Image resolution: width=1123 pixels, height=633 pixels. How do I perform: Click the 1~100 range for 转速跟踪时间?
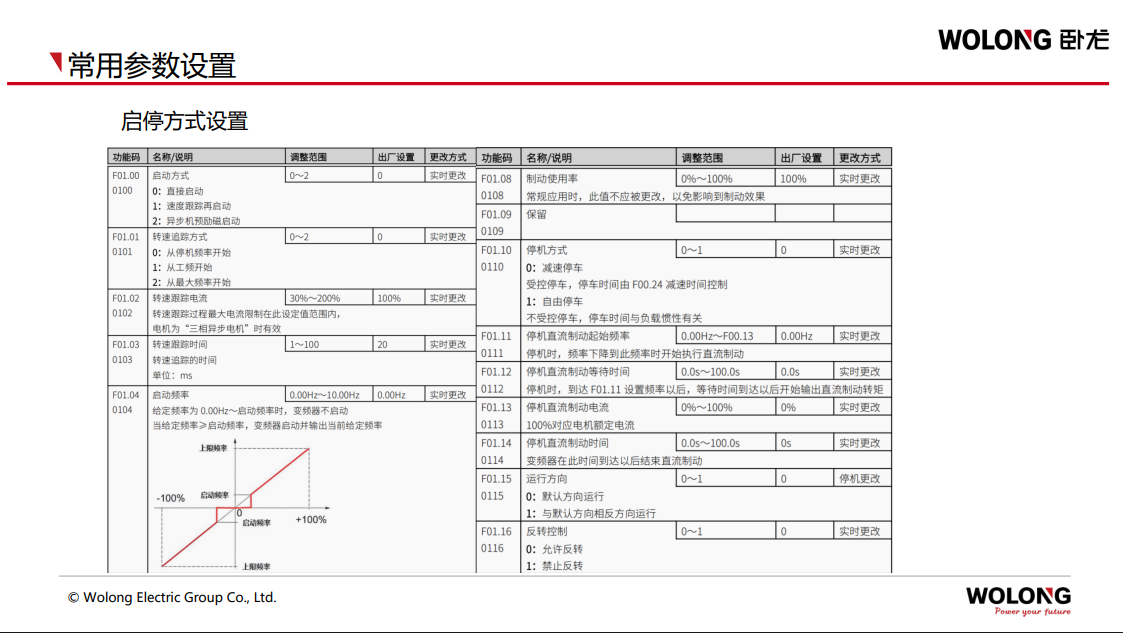pos(305,344)
